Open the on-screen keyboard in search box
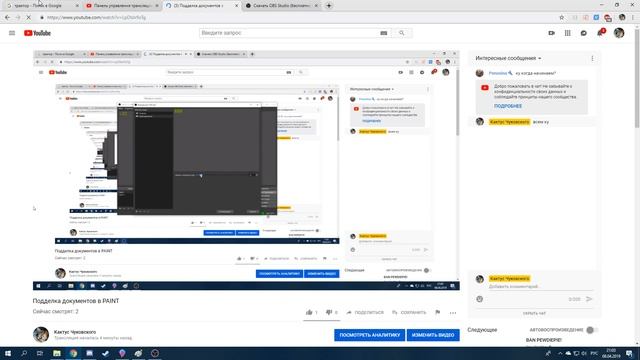The height and width of the screenshot is (360, 640). tap(383, 33)
